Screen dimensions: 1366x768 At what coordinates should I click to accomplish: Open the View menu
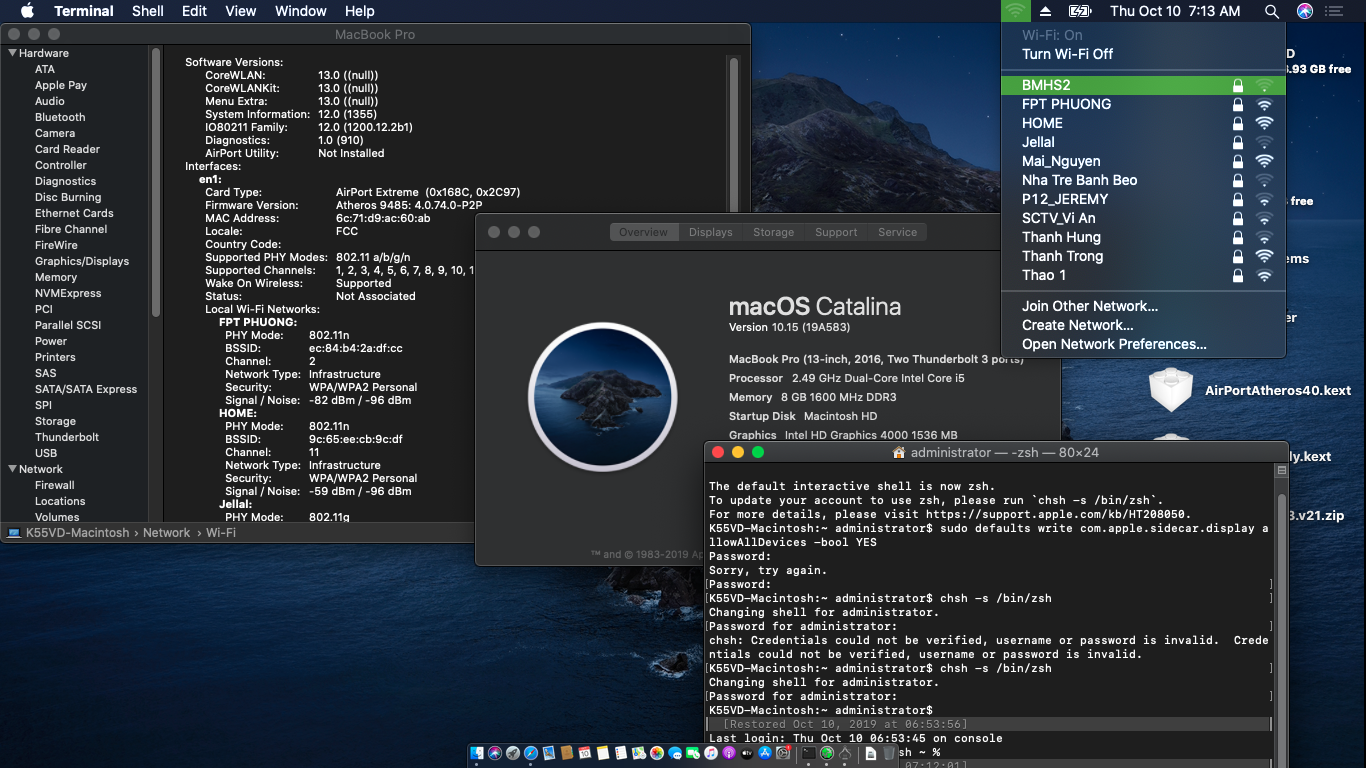pyautogui.click(x=240, y=11)
